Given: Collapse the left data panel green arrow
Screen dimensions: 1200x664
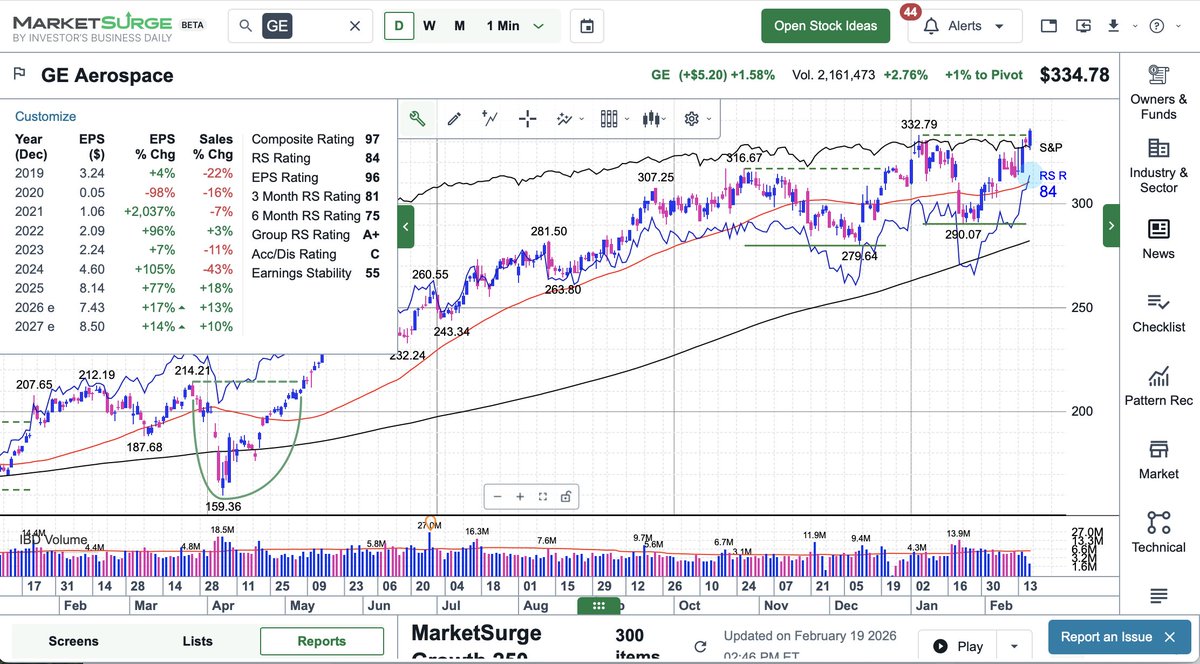Looking at the screenshot, I should point(405,227).
